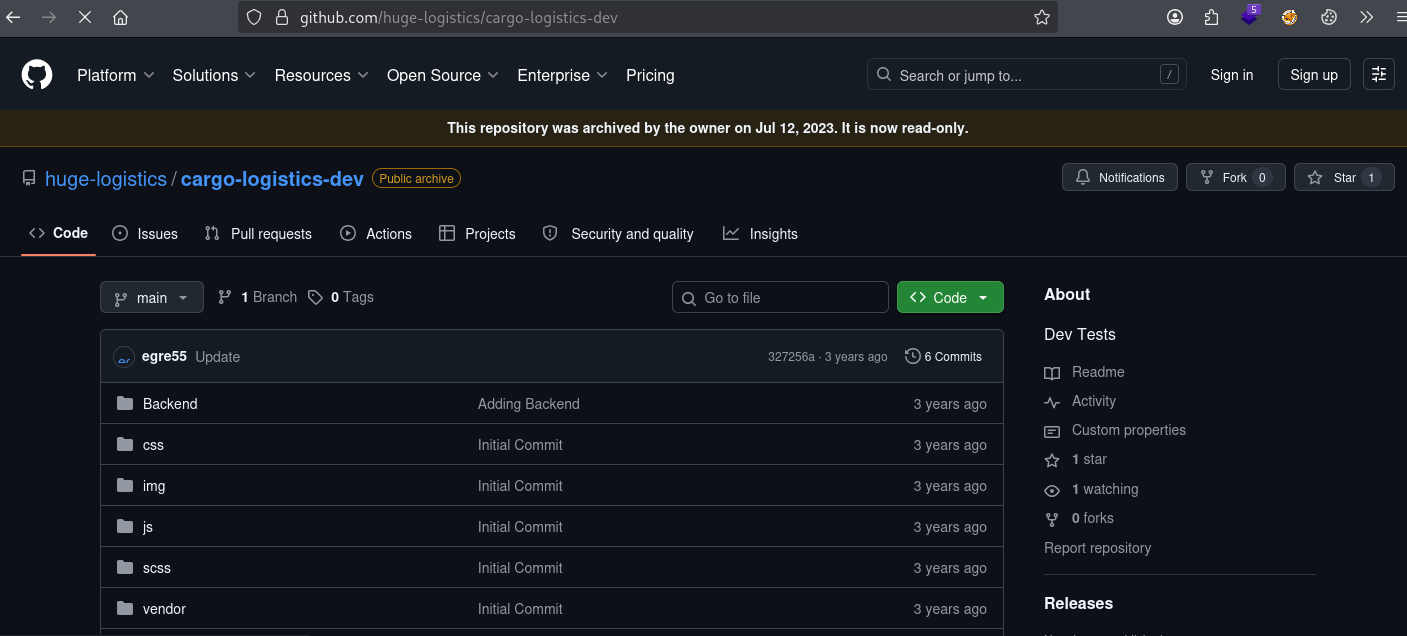This screenshot has width=1407, height=636.
Task: Click the Sign up button
Action: 1314,75
